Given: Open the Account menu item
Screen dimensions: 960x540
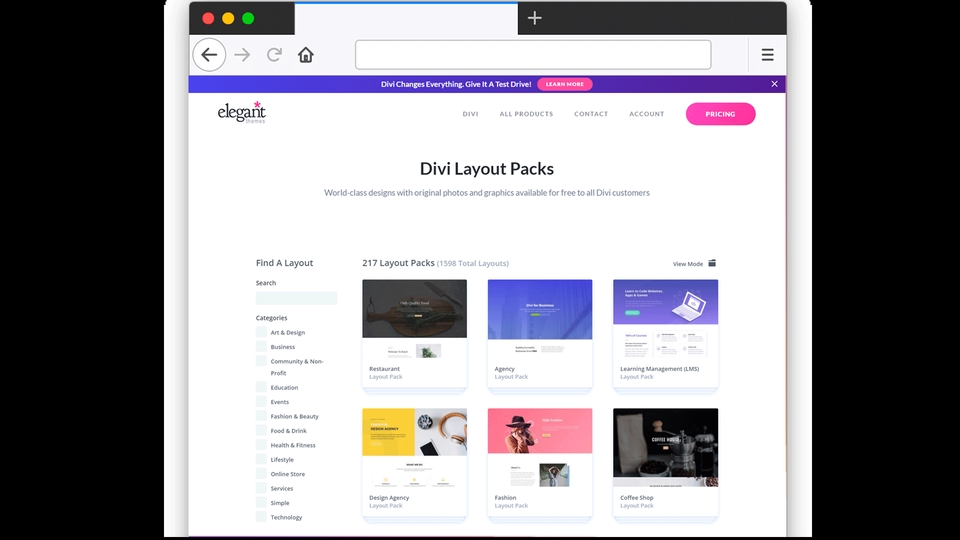Looking at the screenshot, I should [x=647, y=114].
